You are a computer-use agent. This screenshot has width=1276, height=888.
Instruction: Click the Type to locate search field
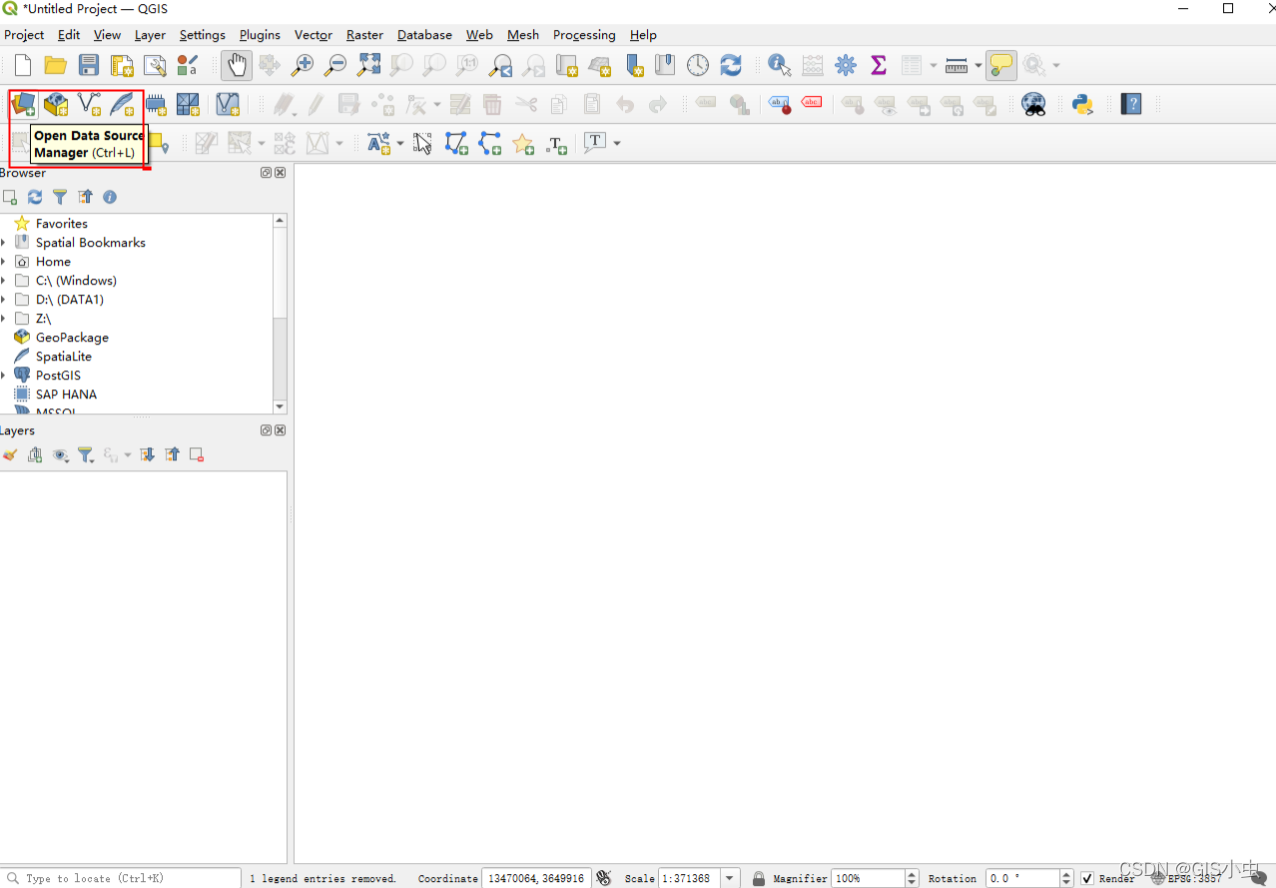point(121,878)
